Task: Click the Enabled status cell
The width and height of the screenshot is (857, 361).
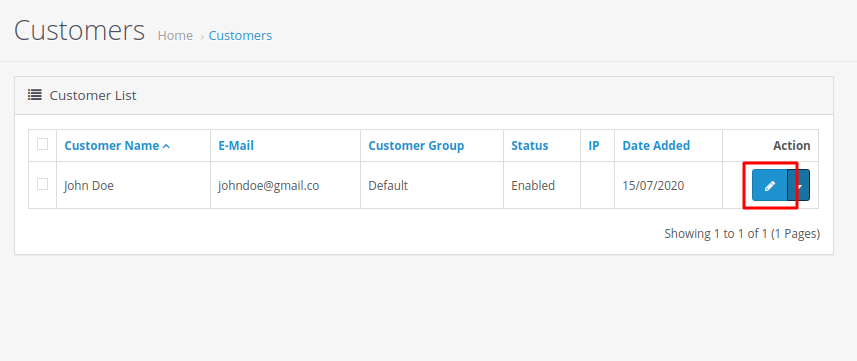Action: tap(542, 185)
